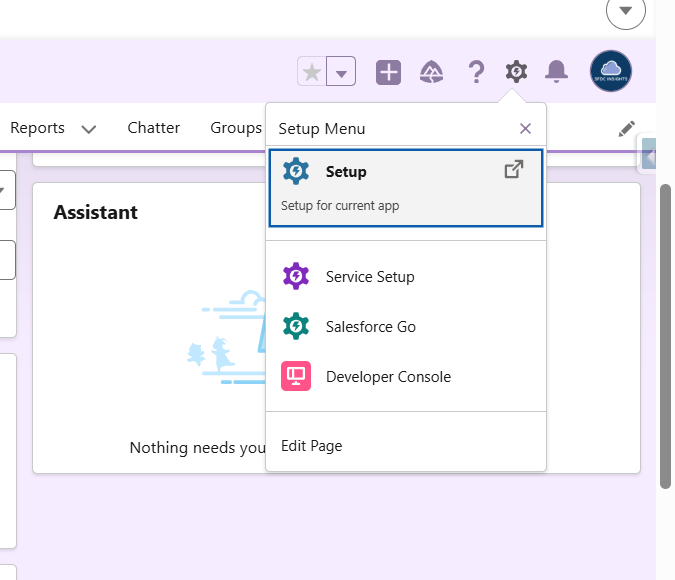The width and height of the screenshot is (675, 580).
Task: Close the Setup Menu panel
Action: [526, 129]
